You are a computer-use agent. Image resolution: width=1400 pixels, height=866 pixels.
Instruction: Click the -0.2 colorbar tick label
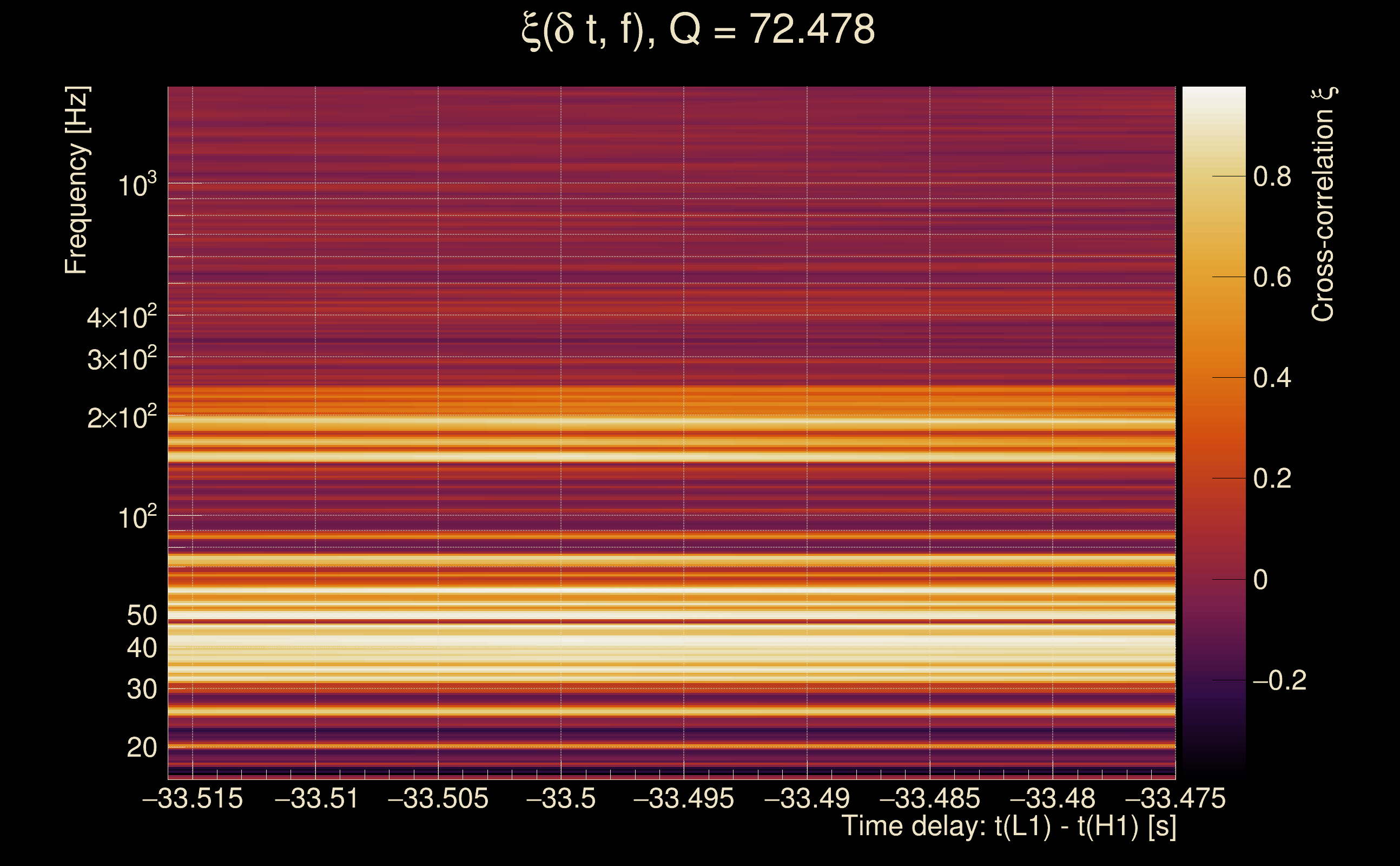point(1279,680)
